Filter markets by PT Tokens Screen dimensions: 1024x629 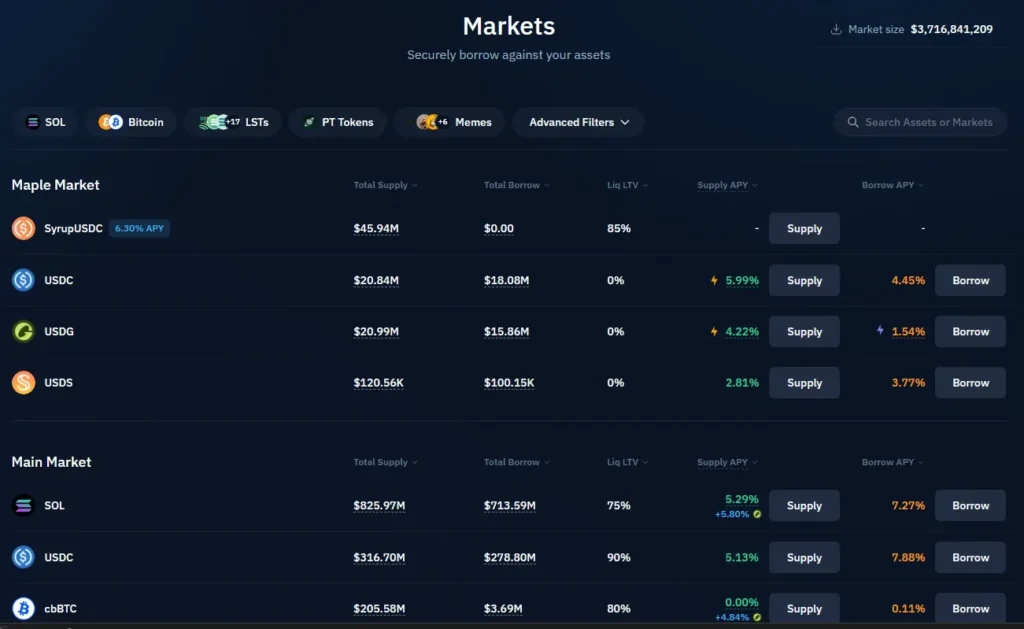(x=338, y=122)
